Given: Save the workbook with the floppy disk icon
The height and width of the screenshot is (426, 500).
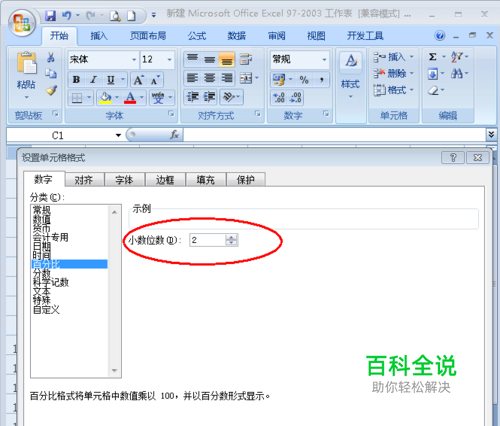Looking at the screenshot, I should point(50,16).
